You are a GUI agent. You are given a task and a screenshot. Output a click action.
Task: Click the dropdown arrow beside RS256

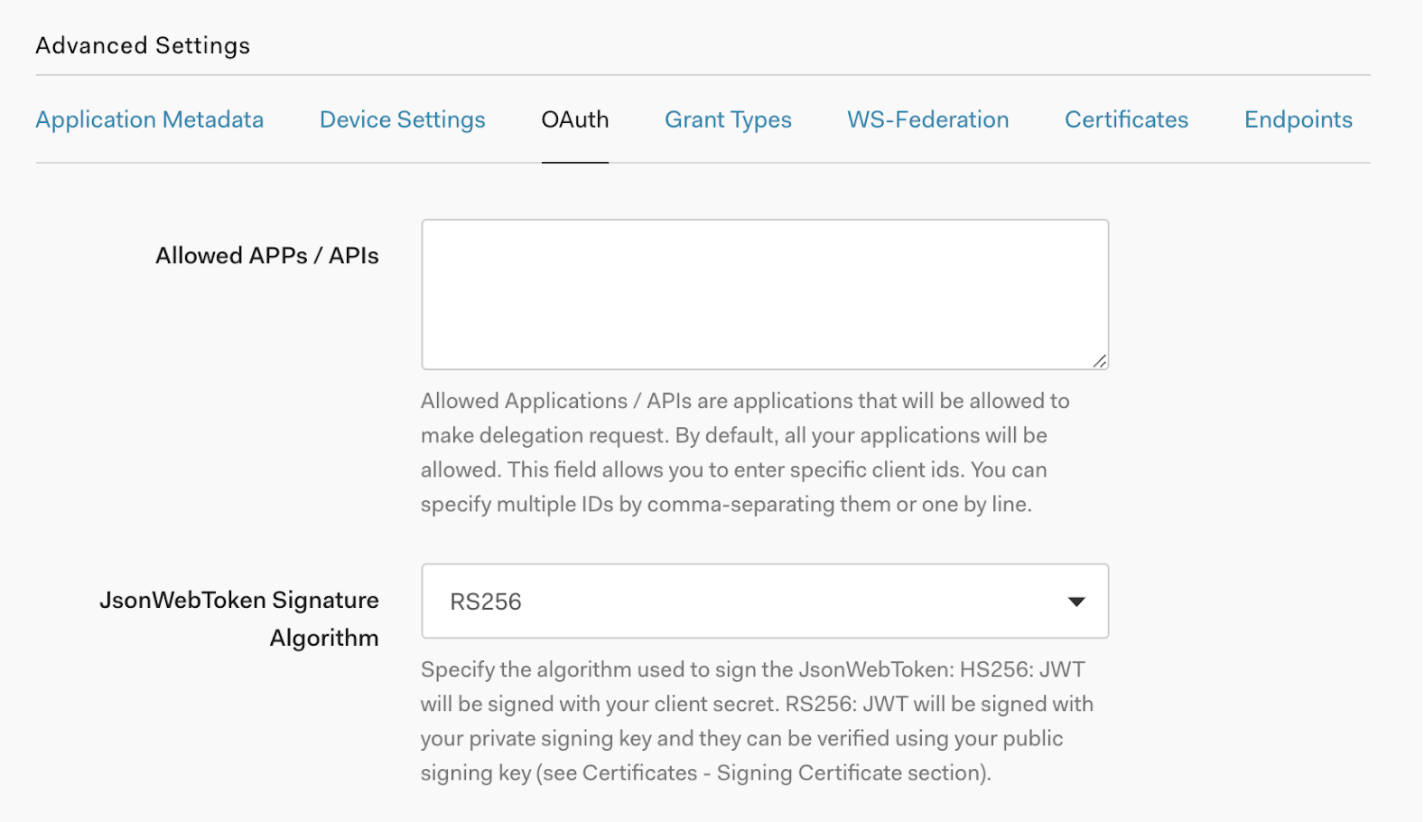pyautogui.click(x=1076, y=602)
